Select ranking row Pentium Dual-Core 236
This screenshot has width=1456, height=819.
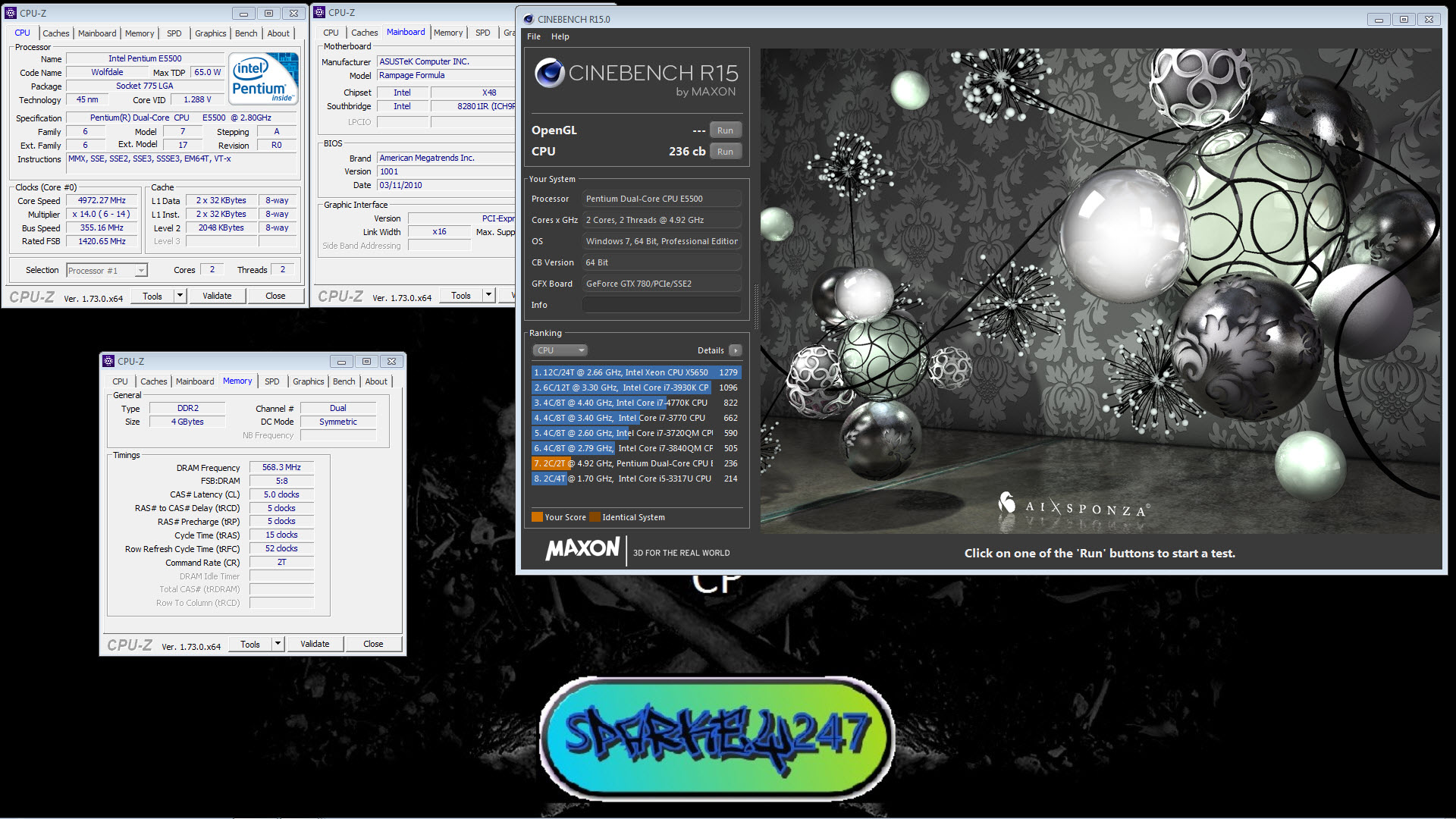coord(635,463)
